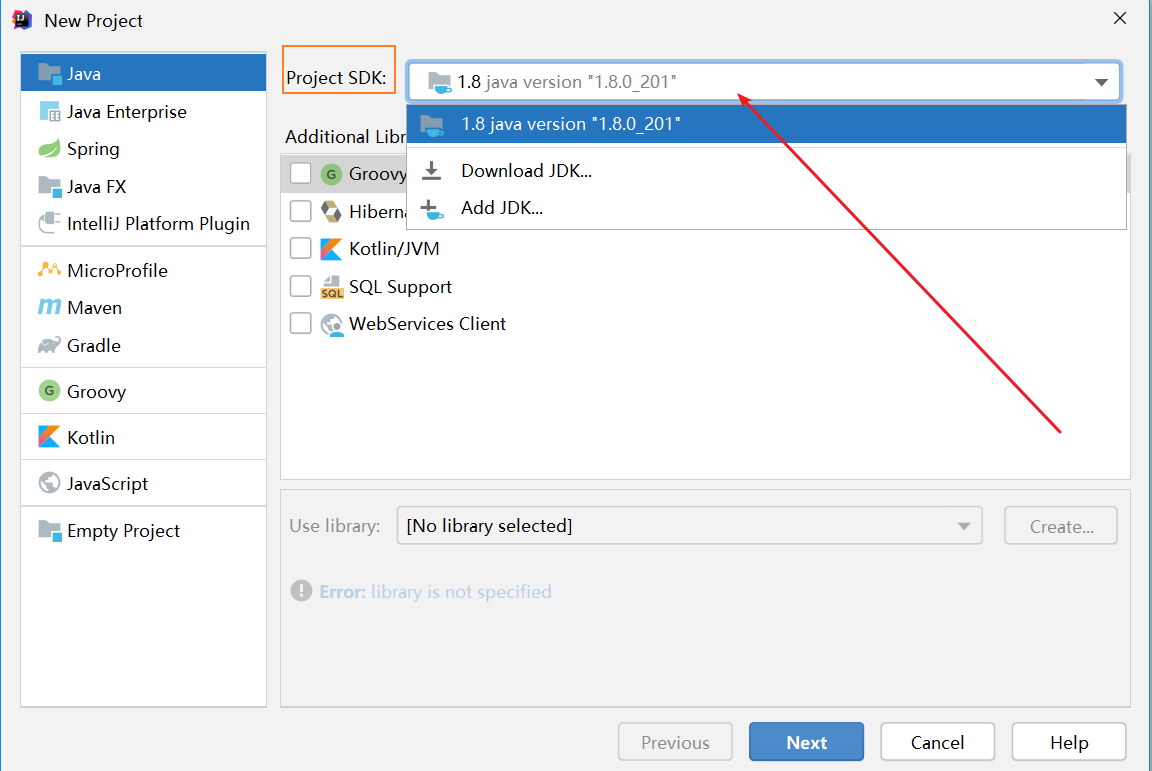The width and height of the screenshot is (1152, 771).
Task: Click the Kotlin icon in project types
Action: pyautogui.click(x=49, y=437)
